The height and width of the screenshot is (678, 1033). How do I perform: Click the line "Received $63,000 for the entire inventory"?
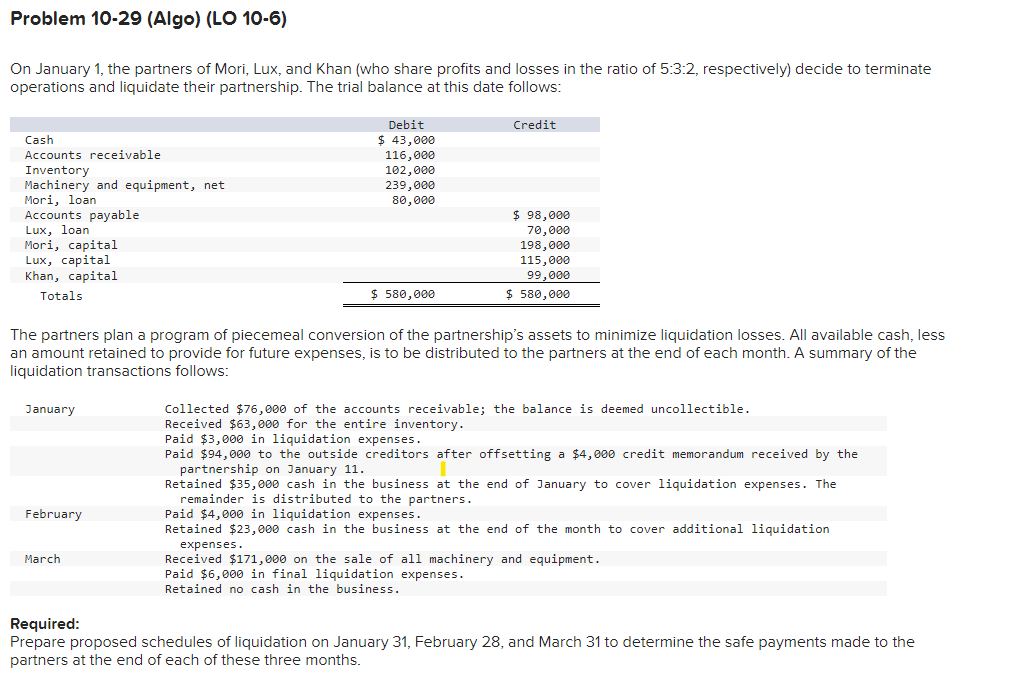tap(314, 424)
